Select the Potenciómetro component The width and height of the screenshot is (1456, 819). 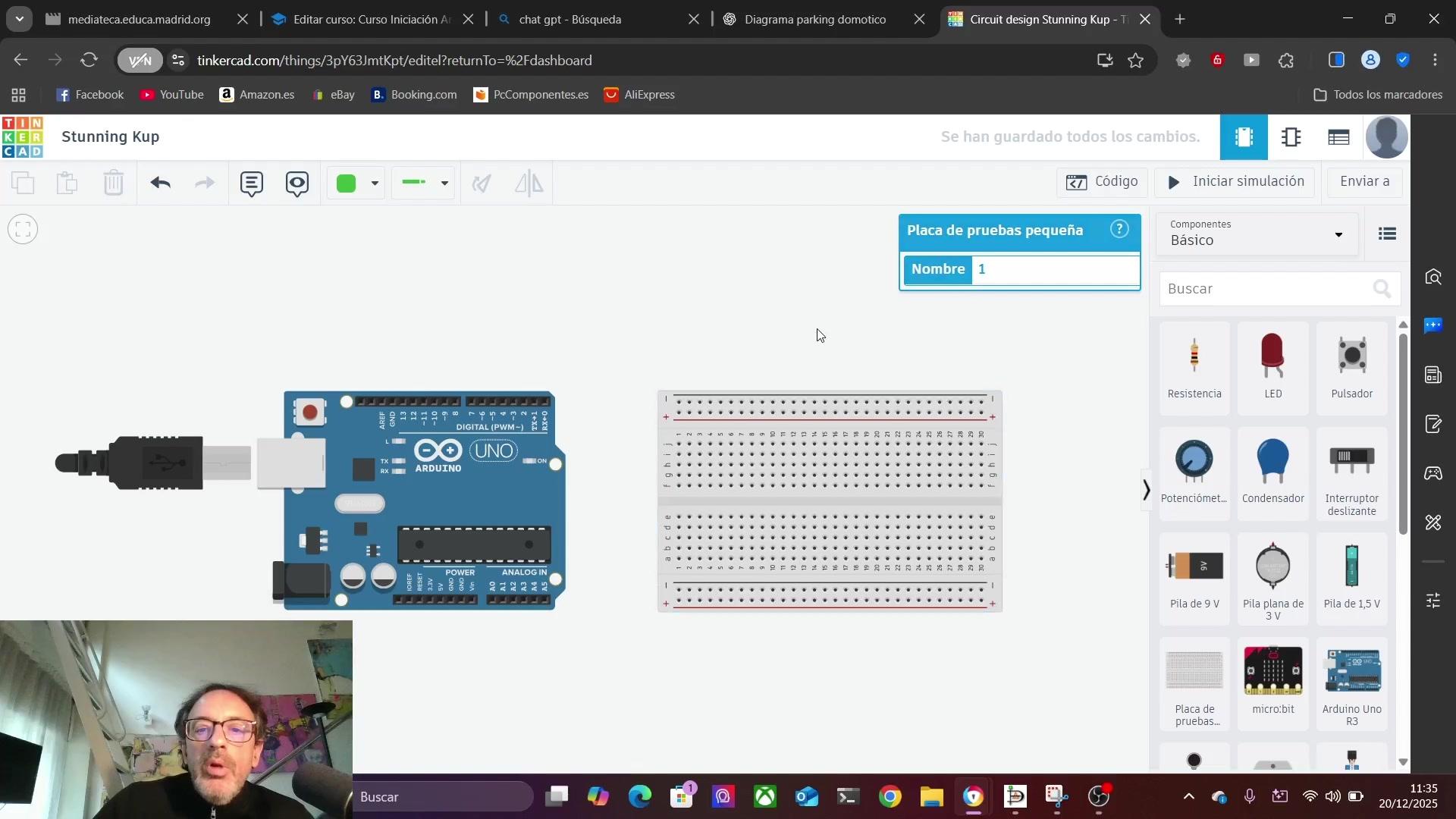pos(1194,472)
